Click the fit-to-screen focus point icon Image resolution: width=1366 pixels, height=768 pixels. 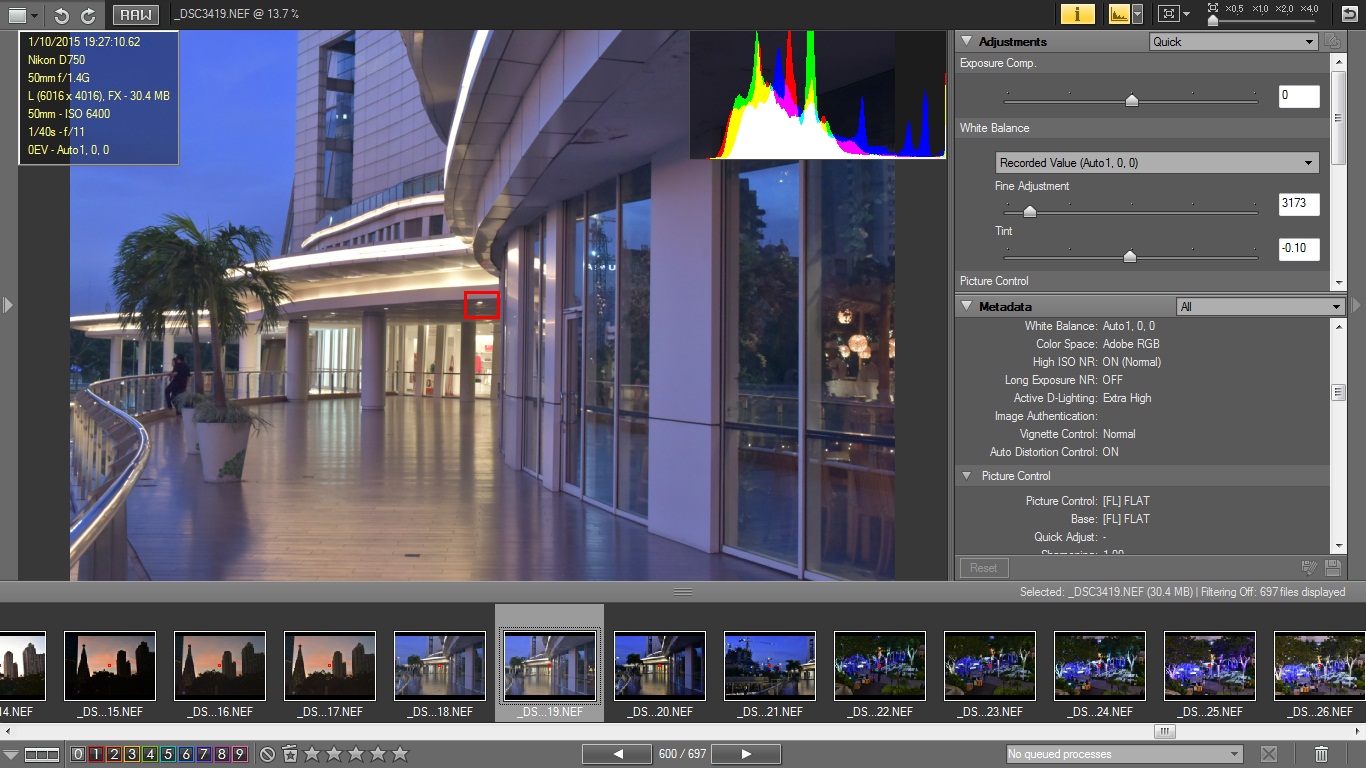click(x=1167, y=14)
